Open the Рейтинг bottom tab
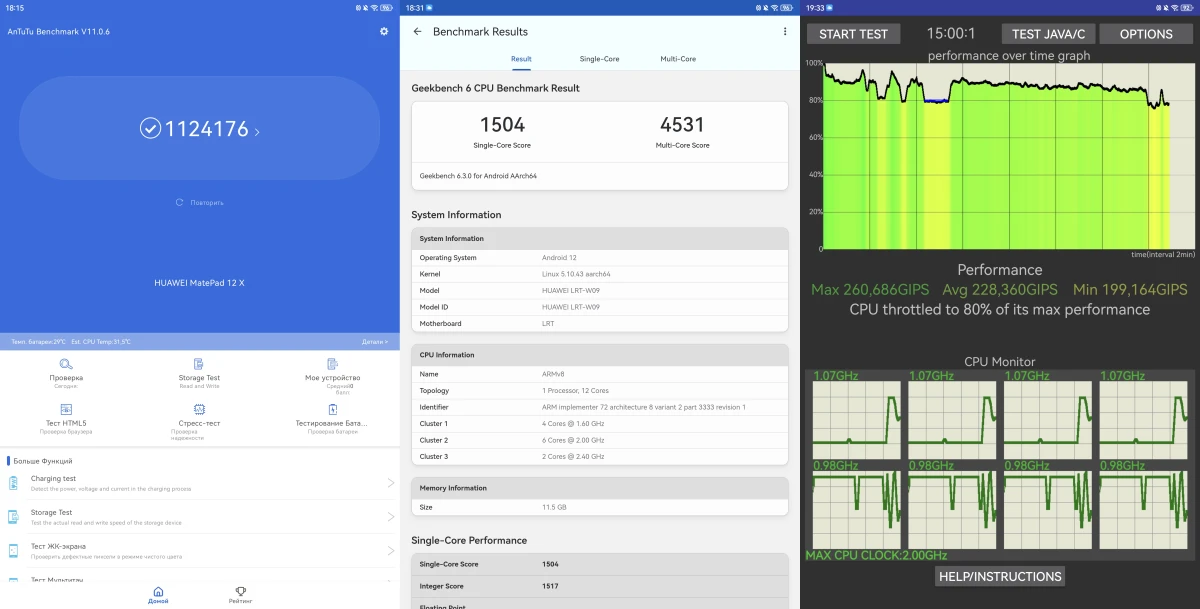Image resolution: width=1200 pixels, height=609 pixels. pyautogui.click(x=240, y=595)
